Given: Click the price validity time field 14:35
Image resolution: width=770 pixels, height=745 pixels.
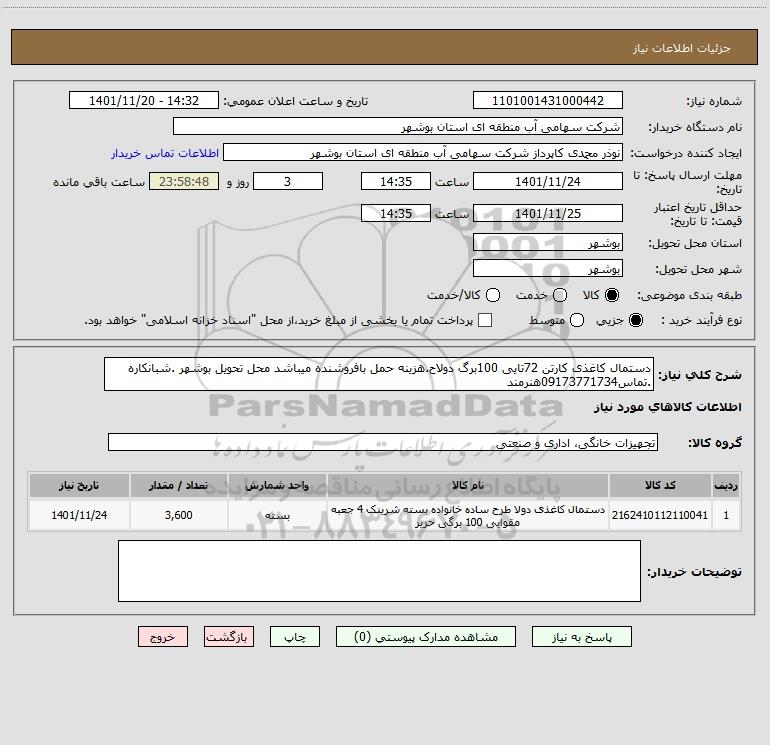Looking at the screenshot, I should (x=396, y=213).
